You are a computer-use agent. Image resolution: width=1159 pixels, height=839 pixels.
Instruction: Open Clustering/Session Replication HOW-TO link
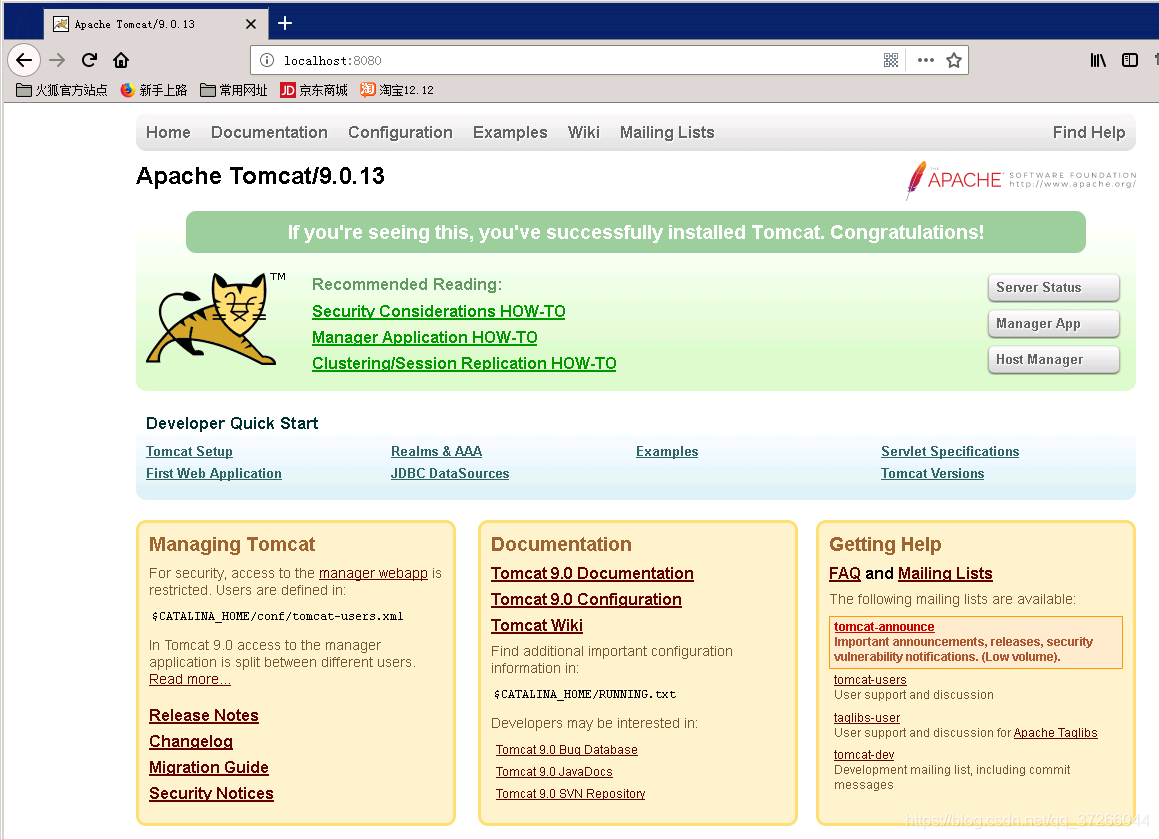(463, 364)
